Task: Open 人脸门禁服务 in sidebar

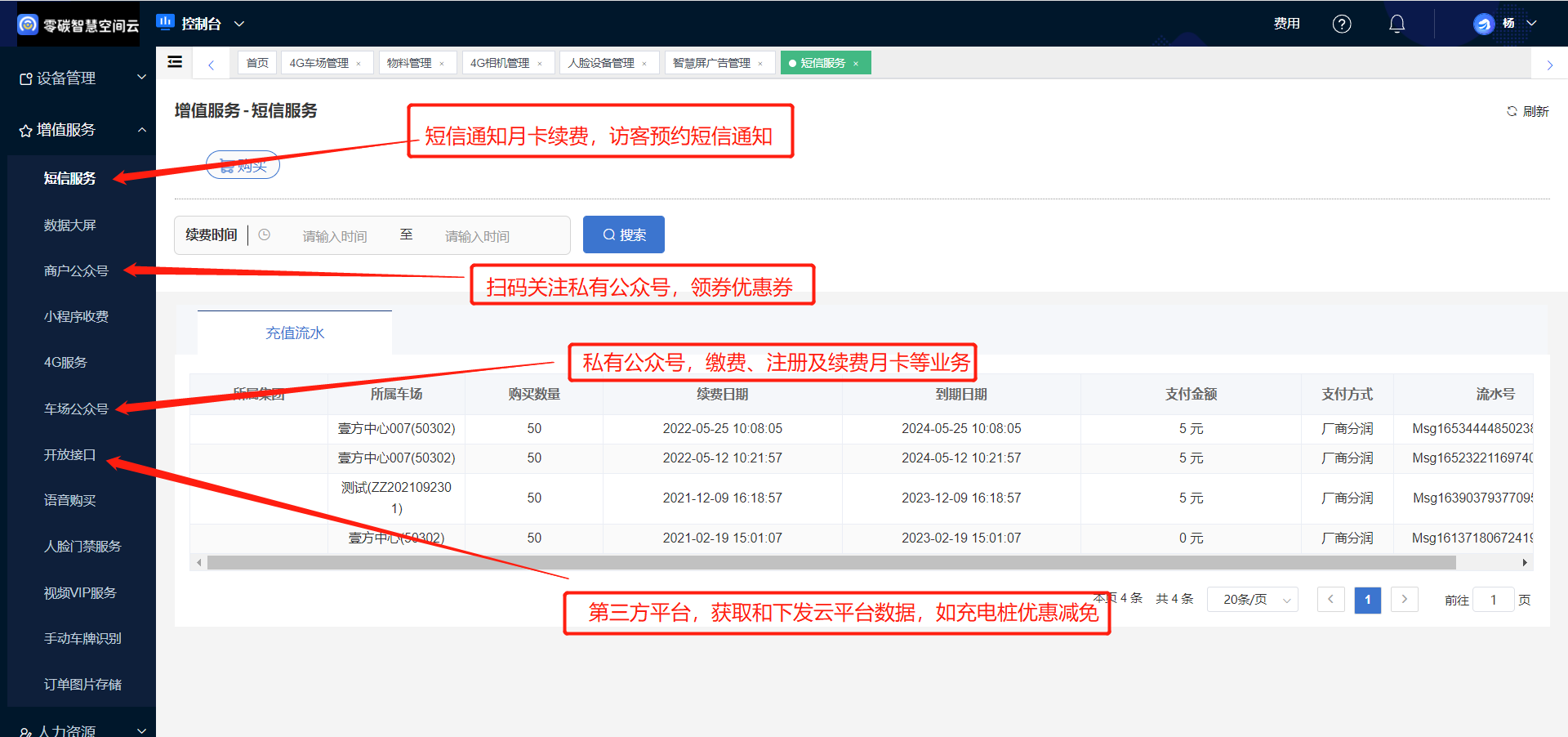Action: (82, 546)
